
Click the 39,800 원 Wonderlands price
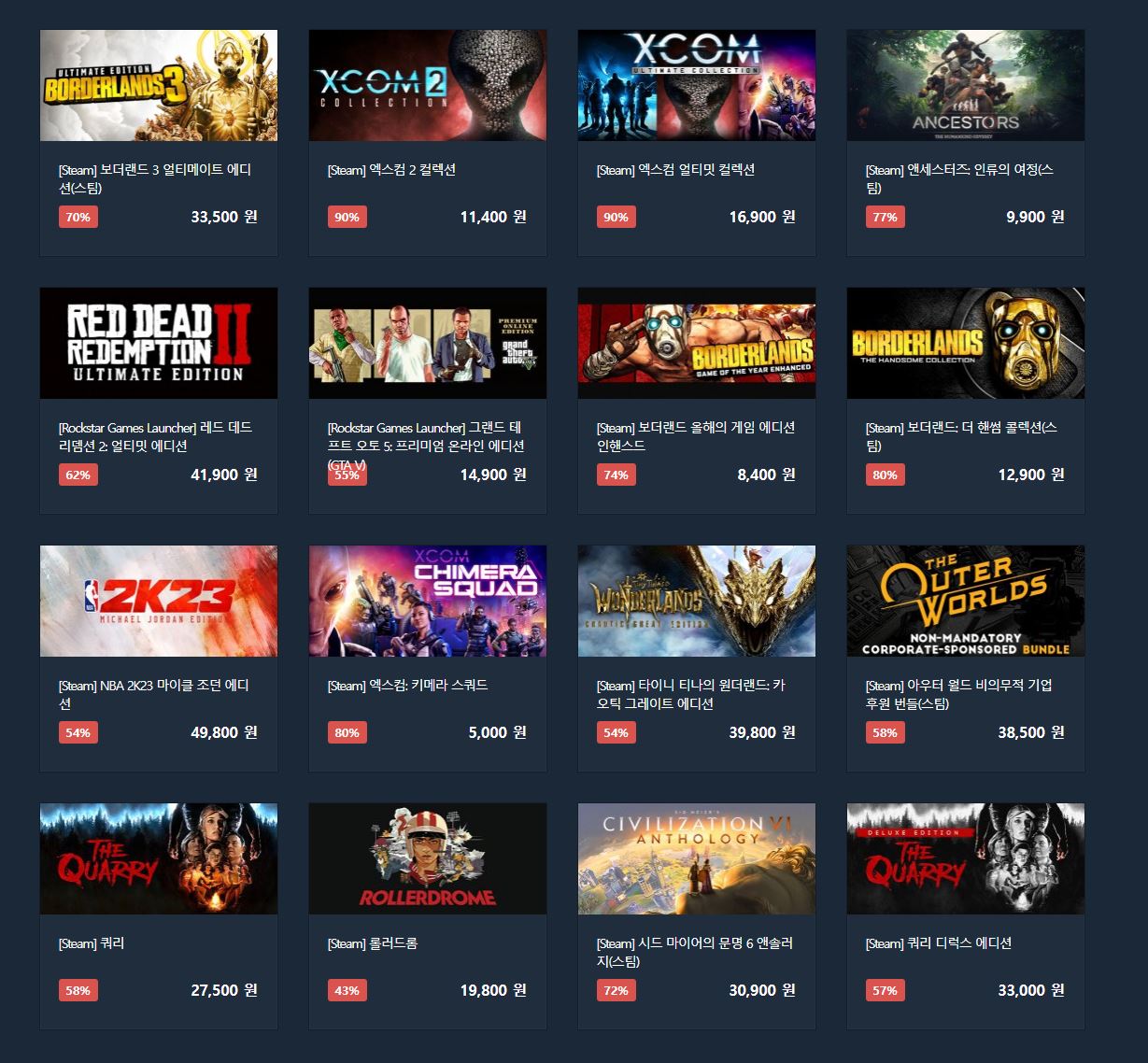762,732
